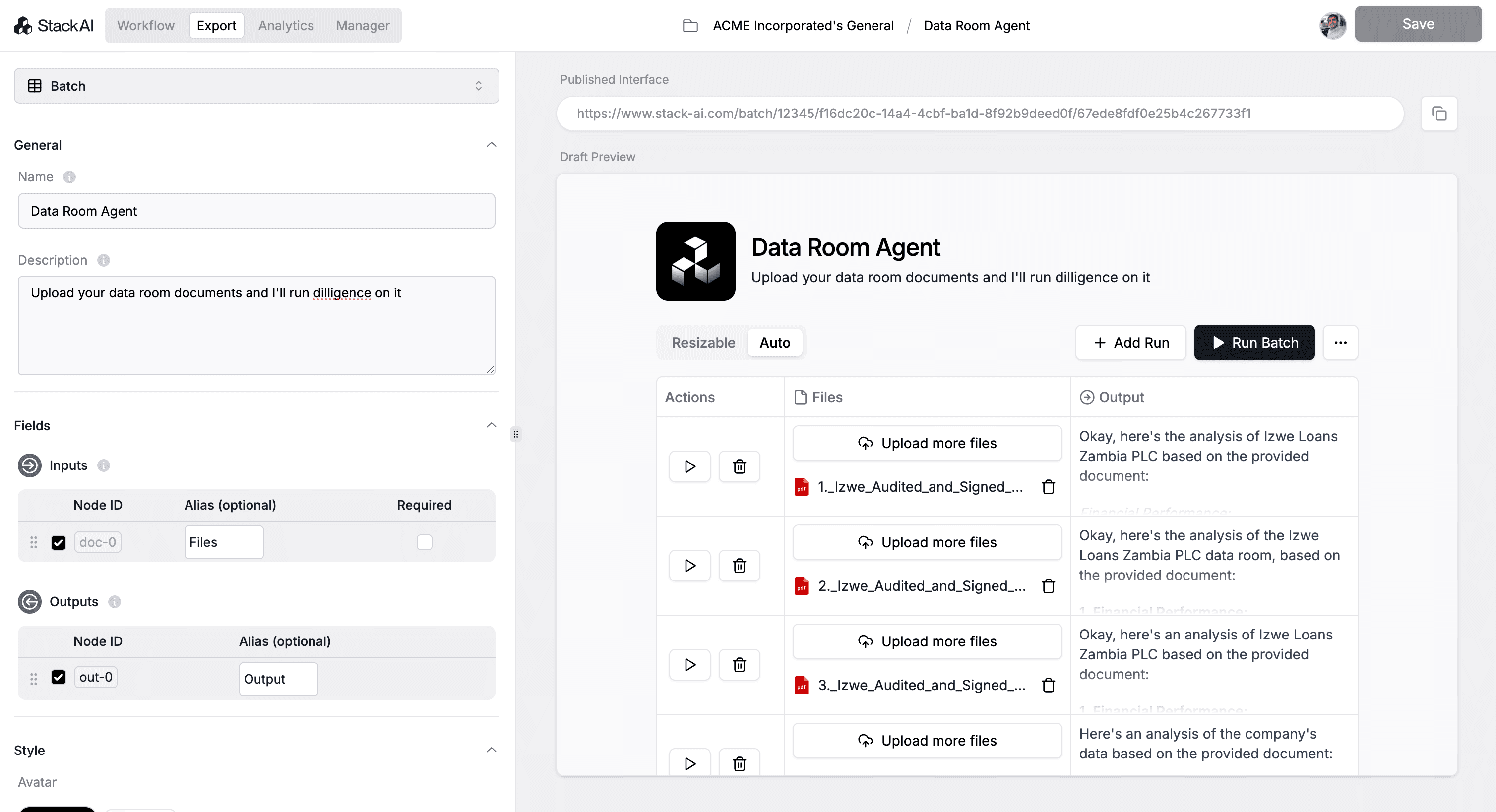Open the 1._Izwe_Audited_and_Signed file
The width and height of the screenshot is (1496, 812).
920,487
